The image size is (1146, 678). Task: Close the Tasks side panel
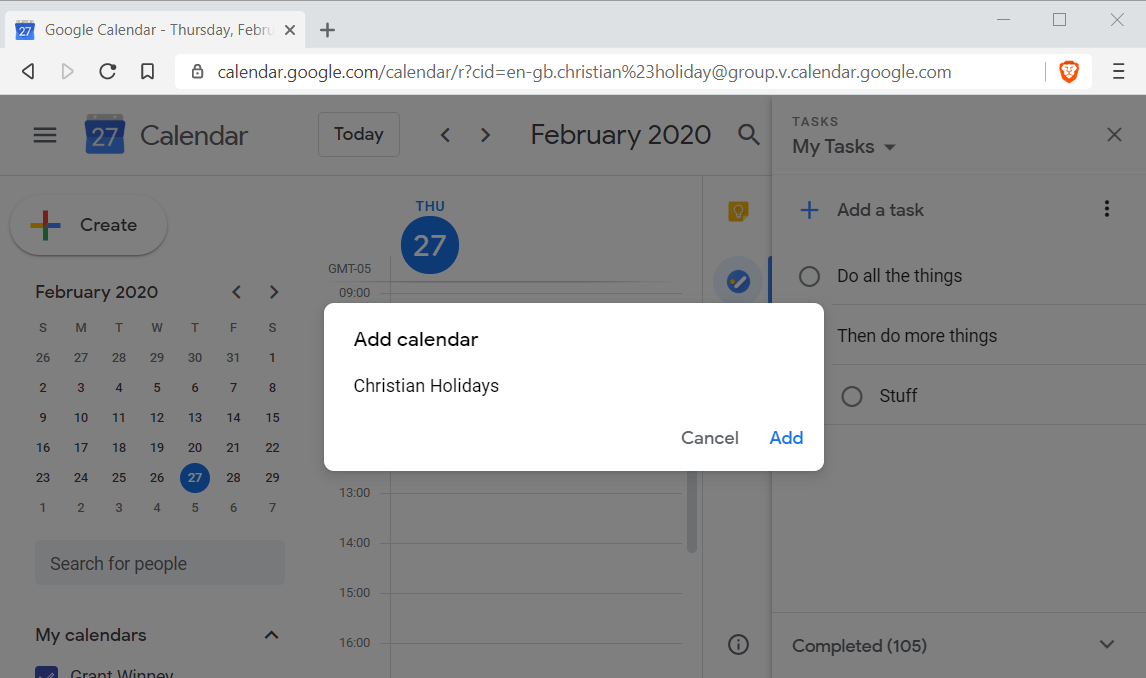pos(1114,135)
